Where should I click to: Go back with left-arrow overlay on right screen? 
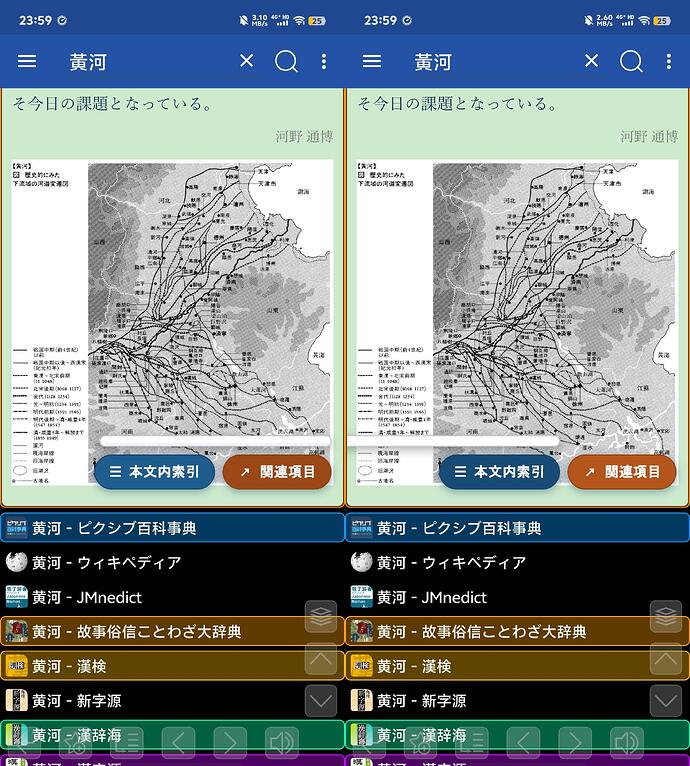(x=523, y=744)
